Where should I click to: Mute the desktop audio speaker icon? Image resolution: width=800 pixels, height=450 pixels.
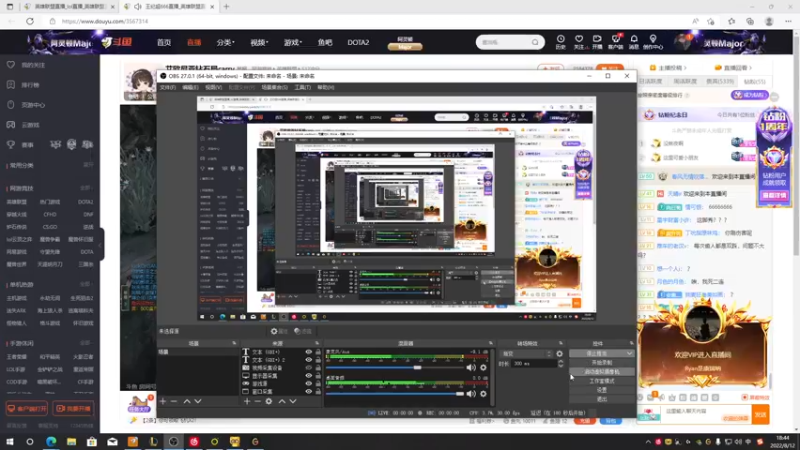click(471, 393)
